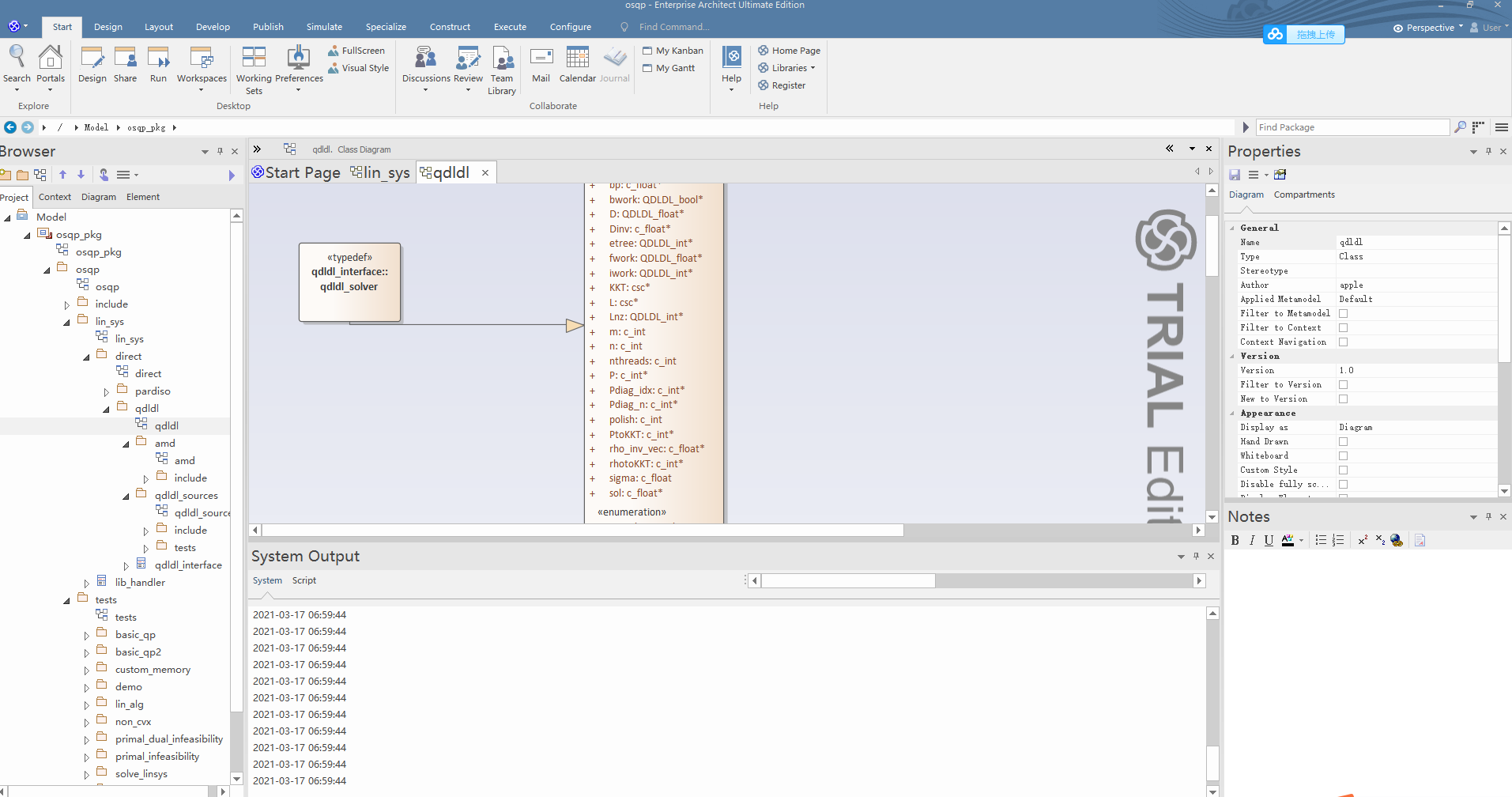Check the Whiteboard appearance option
Image resolution: width=1512 pixels, height=797 pixels.
1344,455
